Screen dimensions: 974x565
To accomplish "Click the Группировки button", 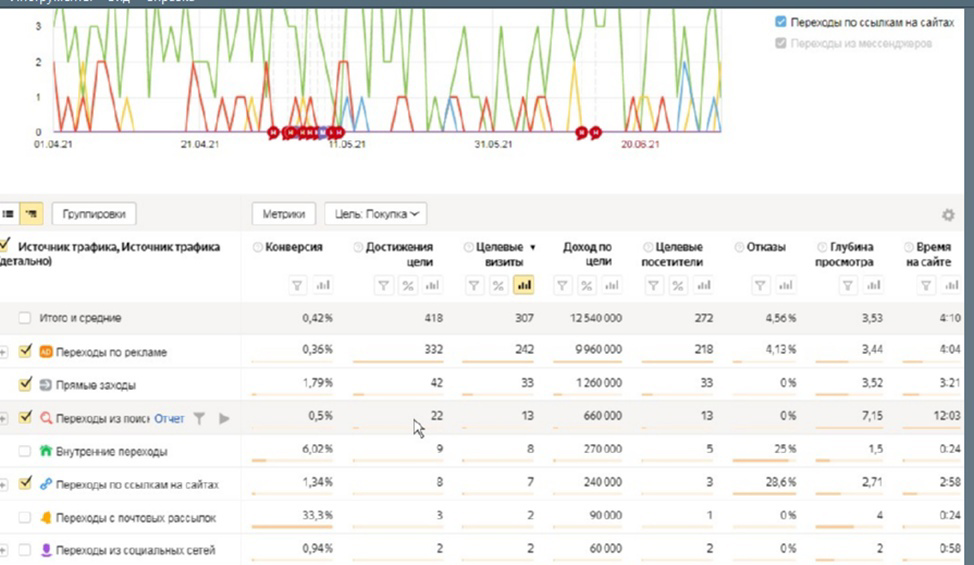I will [x=94, y=214].
